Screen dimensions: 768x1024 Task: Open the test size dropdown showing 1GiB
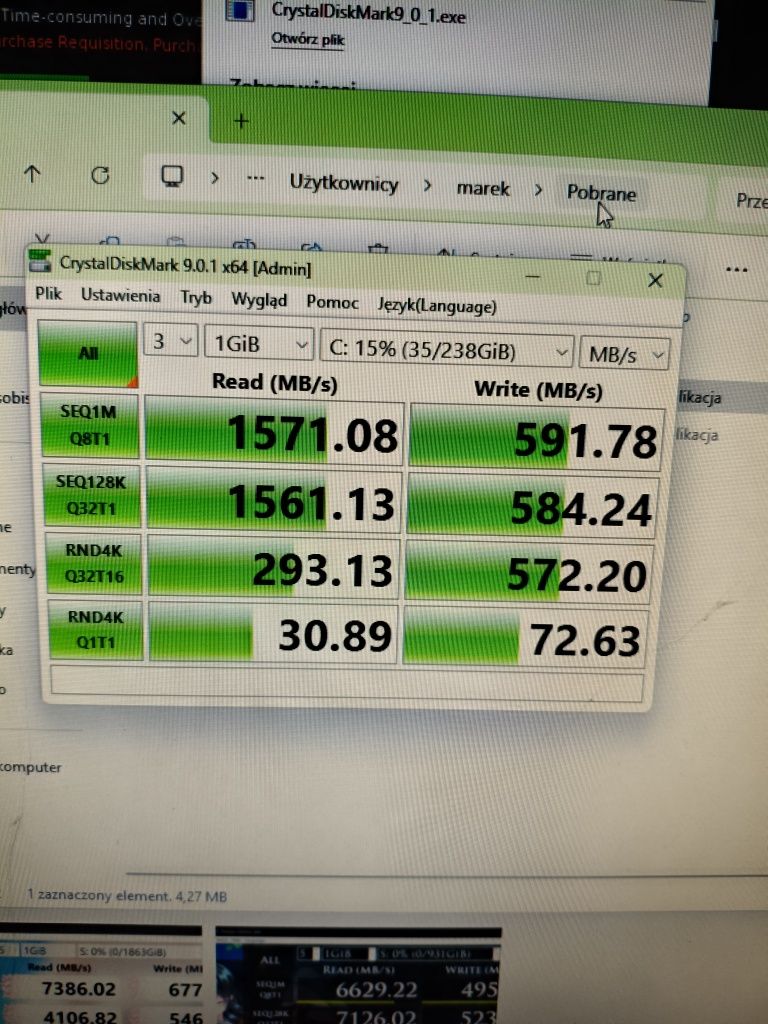point(259,344)
